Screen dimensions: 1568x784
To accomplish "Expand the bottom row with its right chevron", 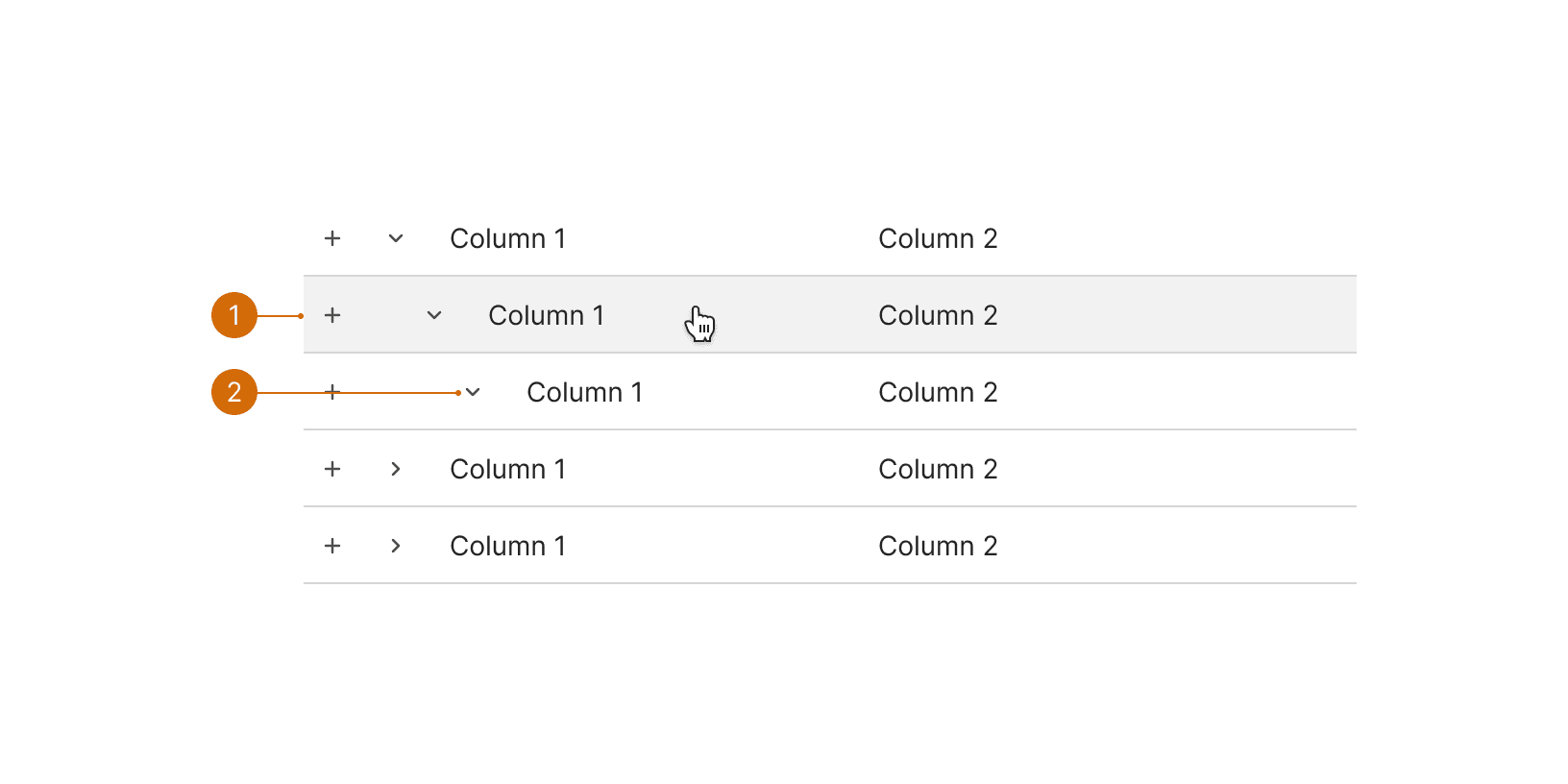I will [x=396, y=546].
